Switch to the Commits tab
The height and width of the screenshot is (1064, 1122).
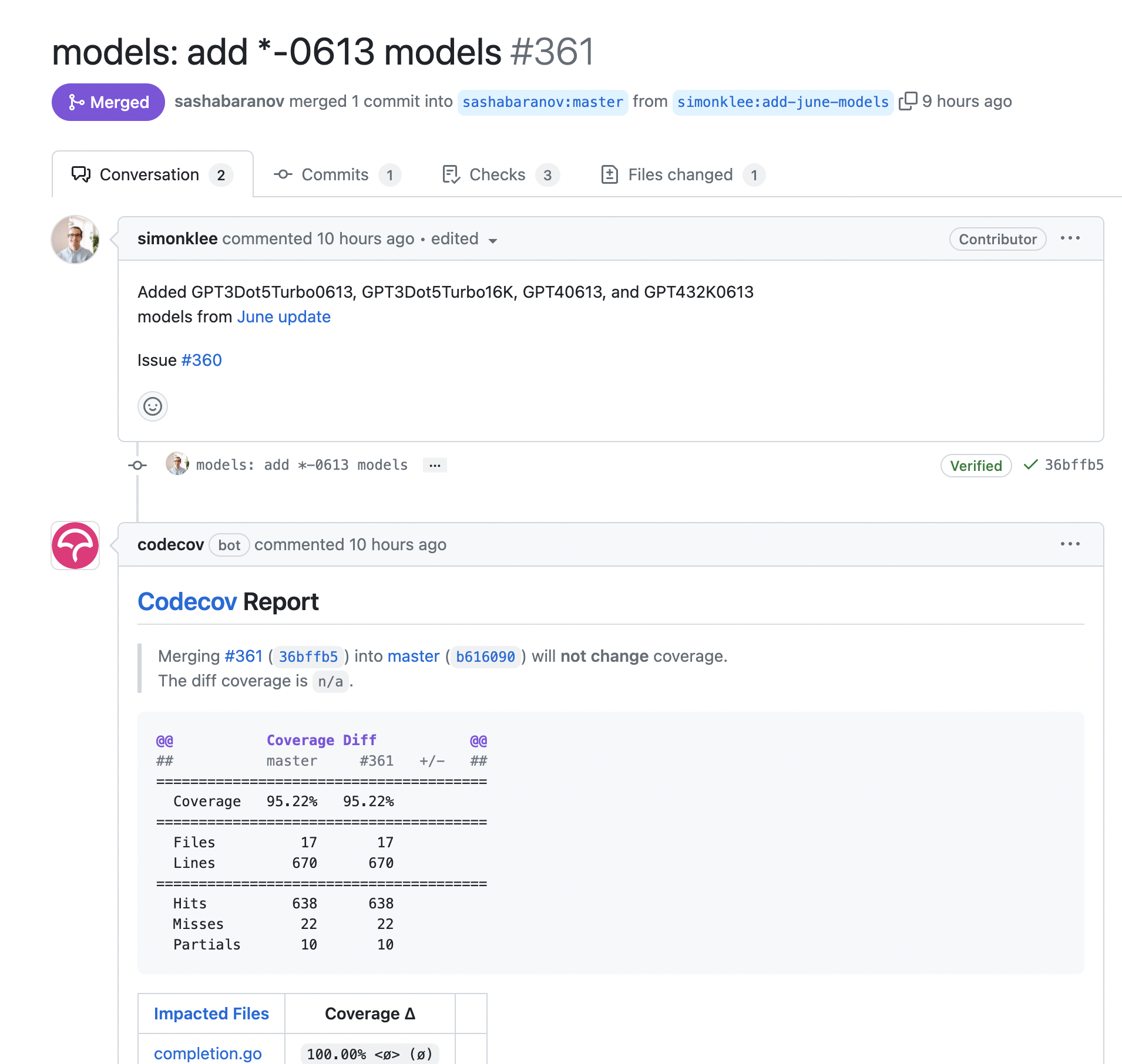pos(337,175)
